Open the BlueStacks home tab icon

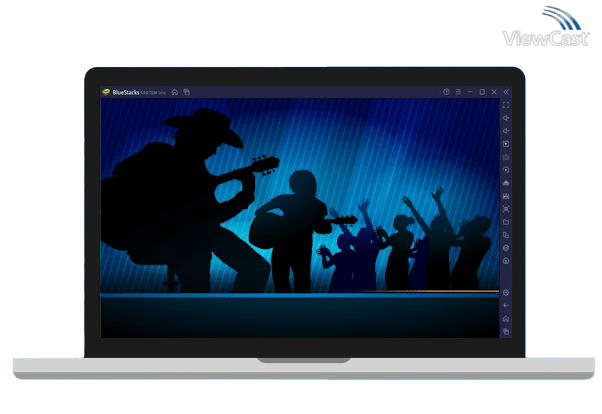[x=175, y=92]
